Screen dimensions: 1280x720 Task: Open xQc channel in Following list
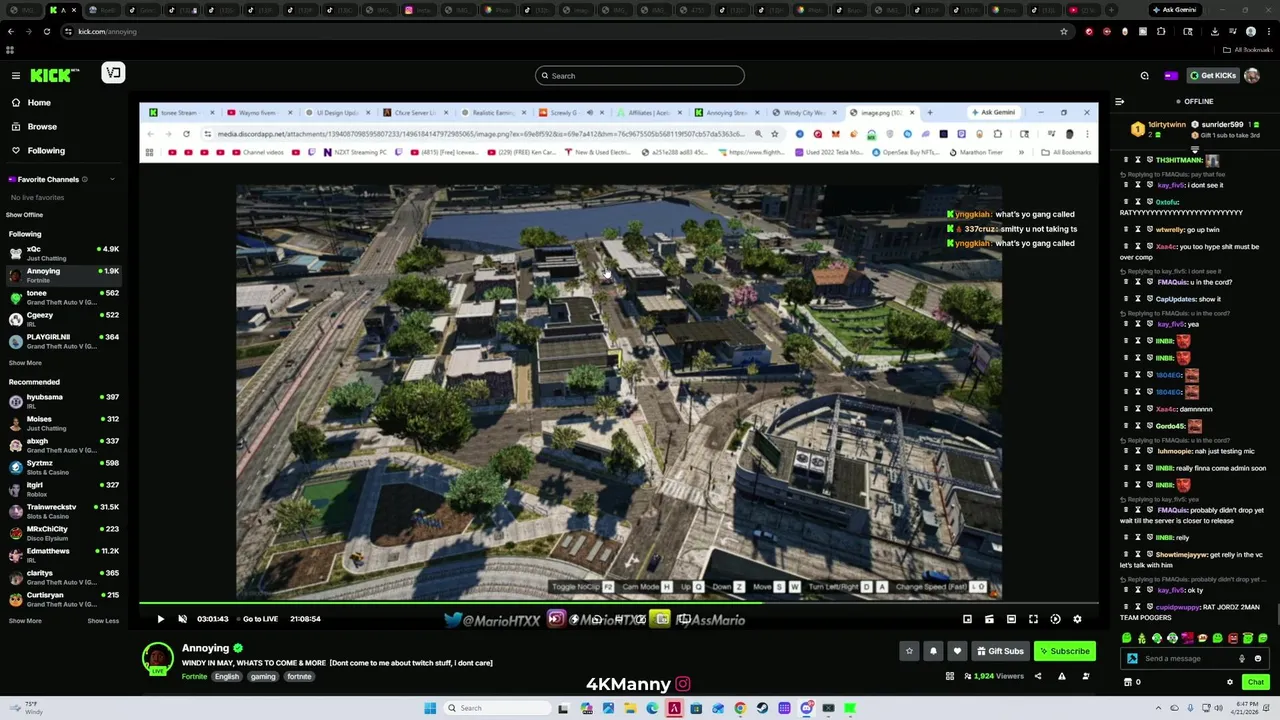click(x=64, y=253)
